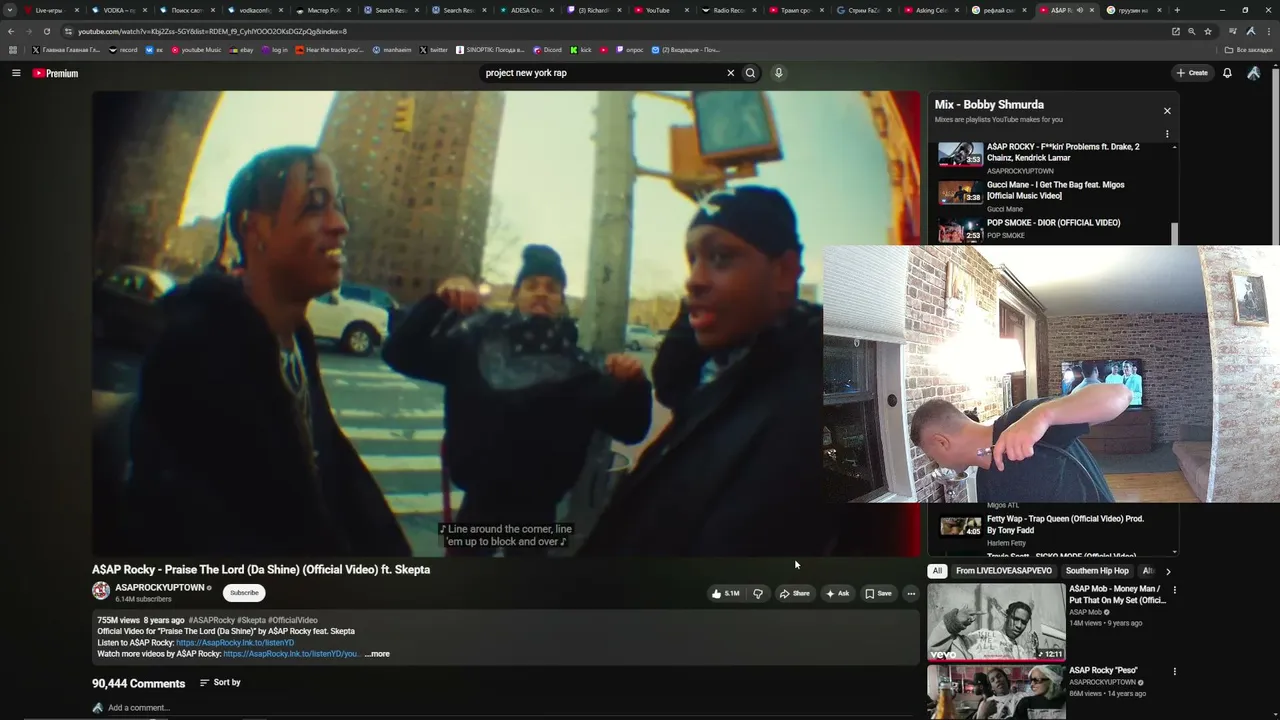Open the all bookmarks folder
Image resolution: width=1280 pixels, height=720 pixels.
coord(1249,50)
